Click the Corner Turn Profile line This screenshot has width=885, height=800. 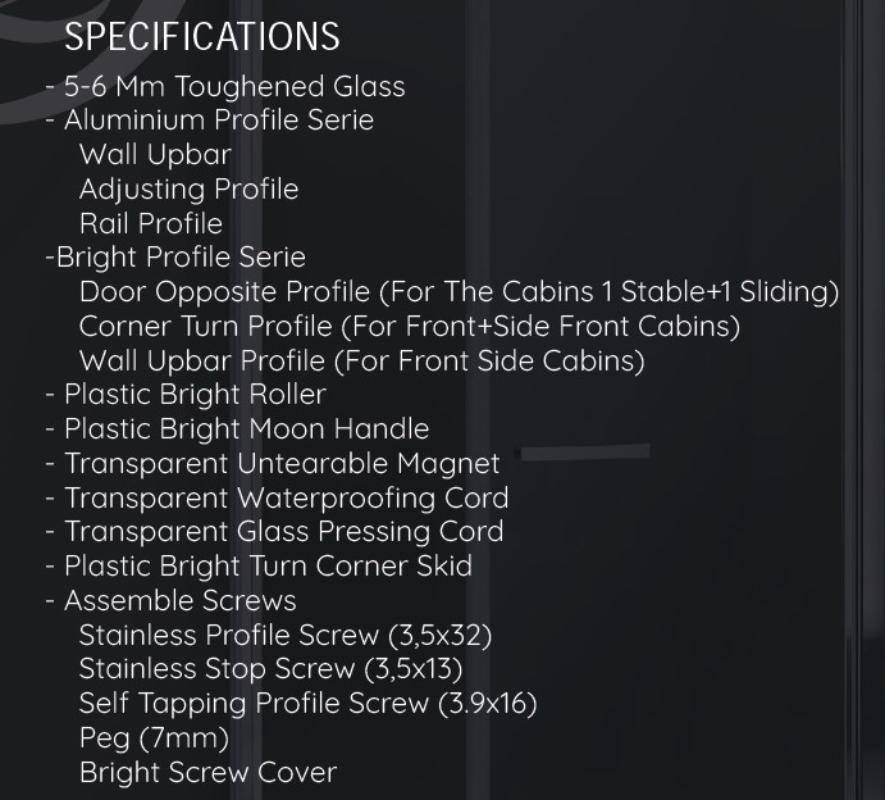point(408,326)
